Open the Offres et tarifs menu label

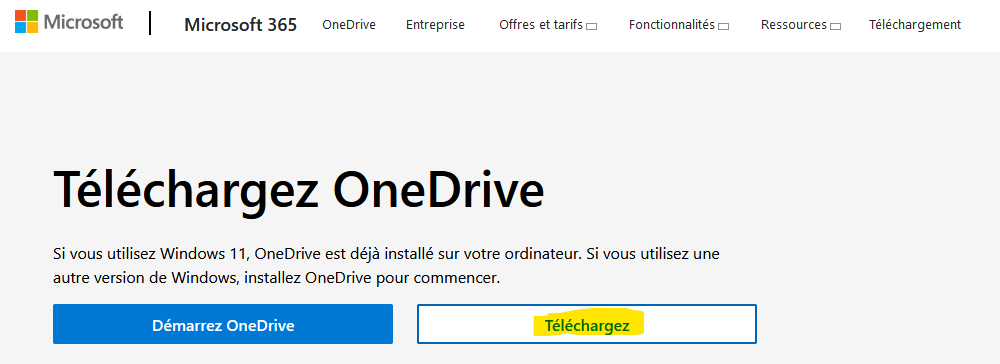pos(541,25)
